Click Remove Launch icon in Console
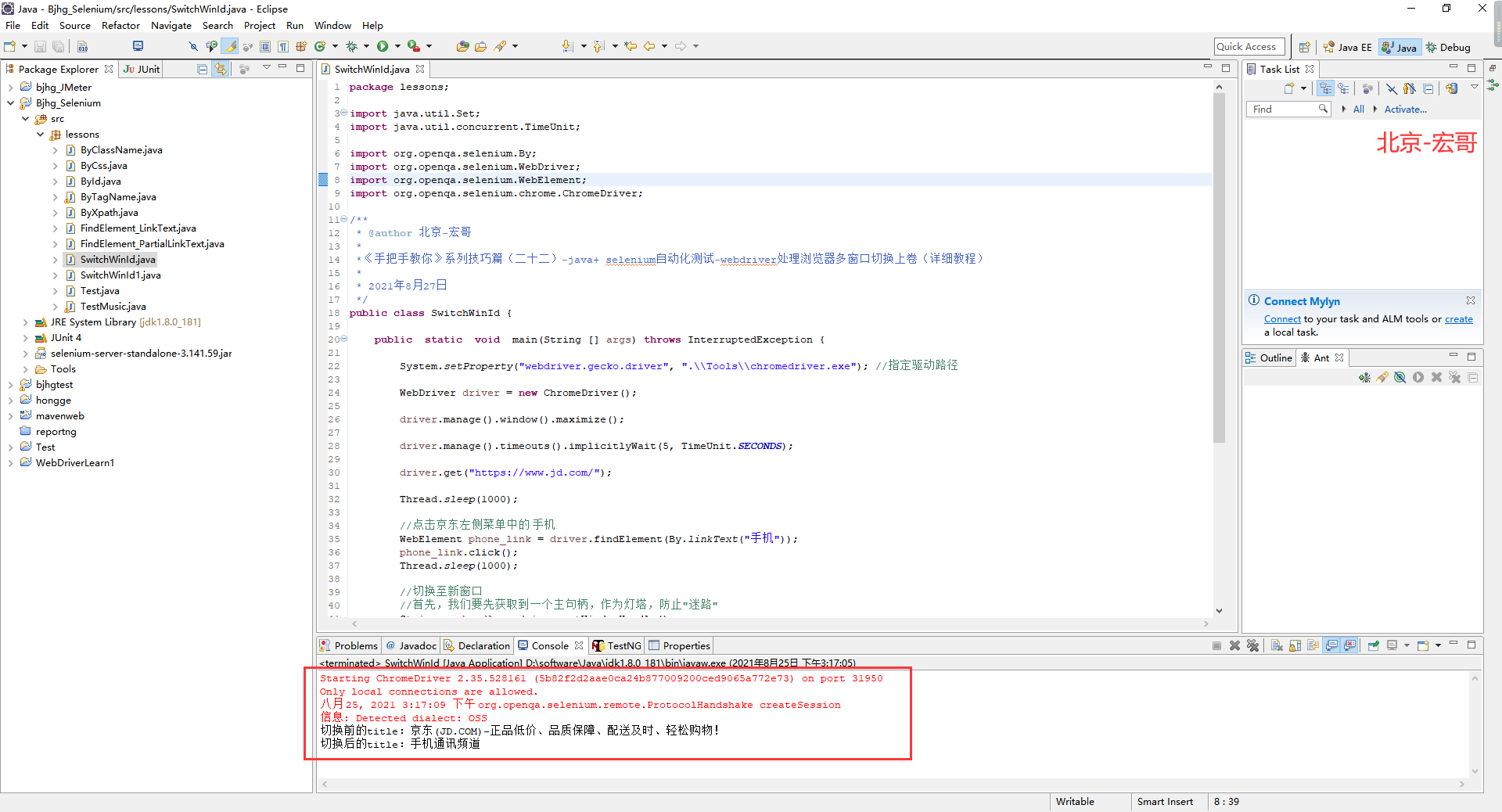The height and width of the screenshot is (812, 1502). tap(1234, 645)
